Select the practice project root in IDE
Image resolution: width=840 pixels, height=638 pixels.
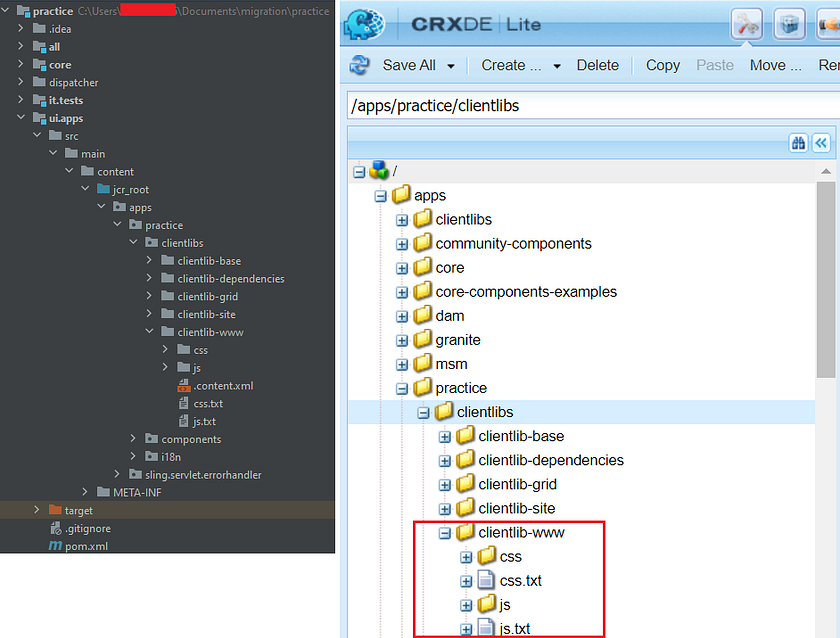(52, 11)
